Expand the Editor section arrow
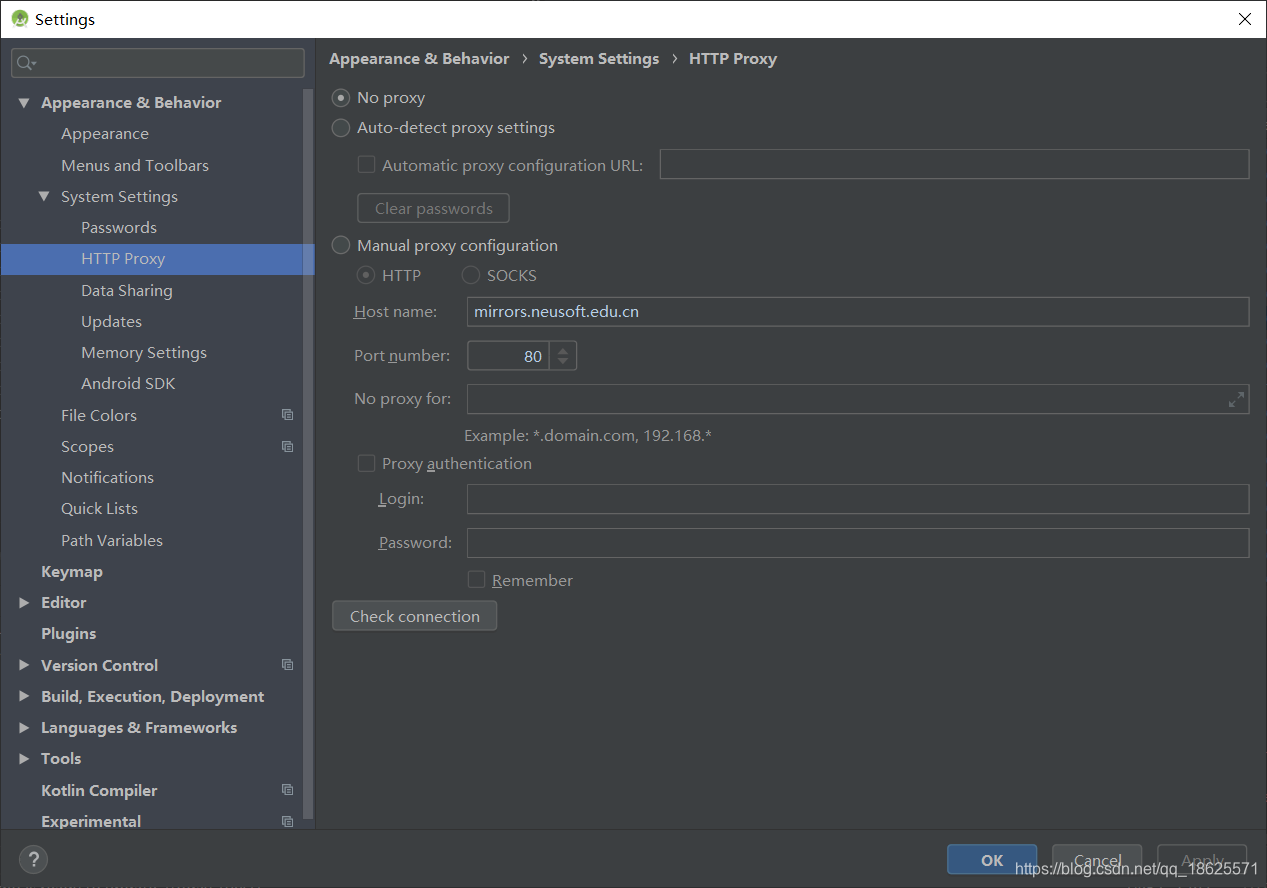Viewport: 1267px width, 888px height. (24, 603)
